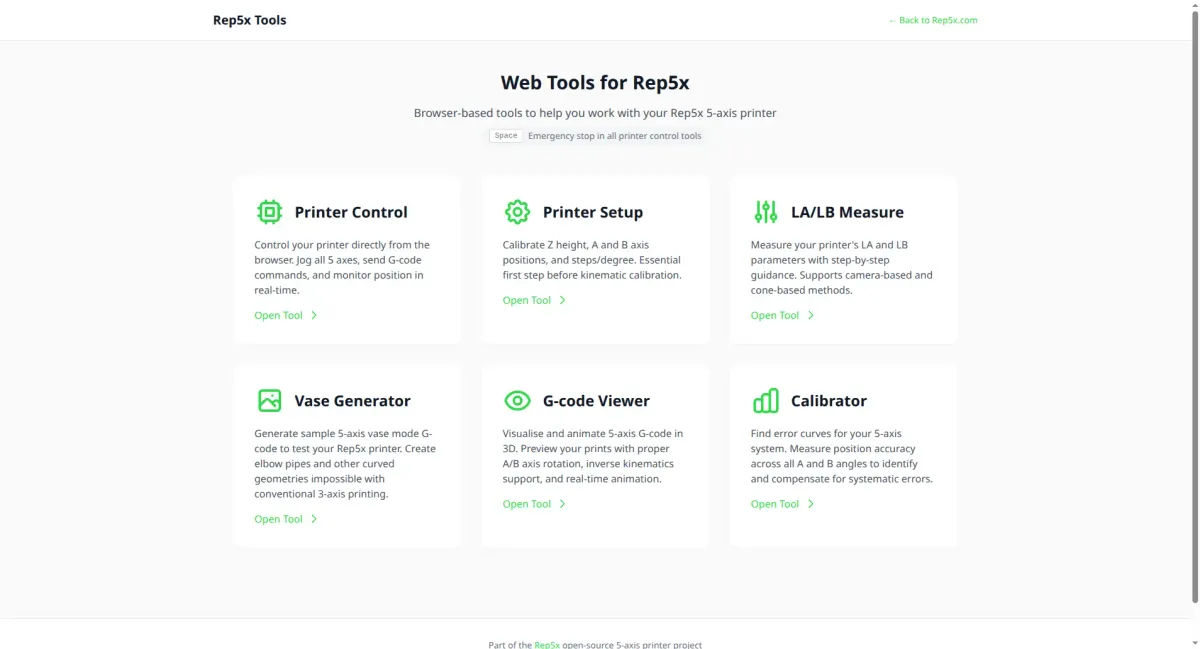The image size is (1200, 649).
Task: Open the Printer Setup tool
Action: (x=527, y=299)
